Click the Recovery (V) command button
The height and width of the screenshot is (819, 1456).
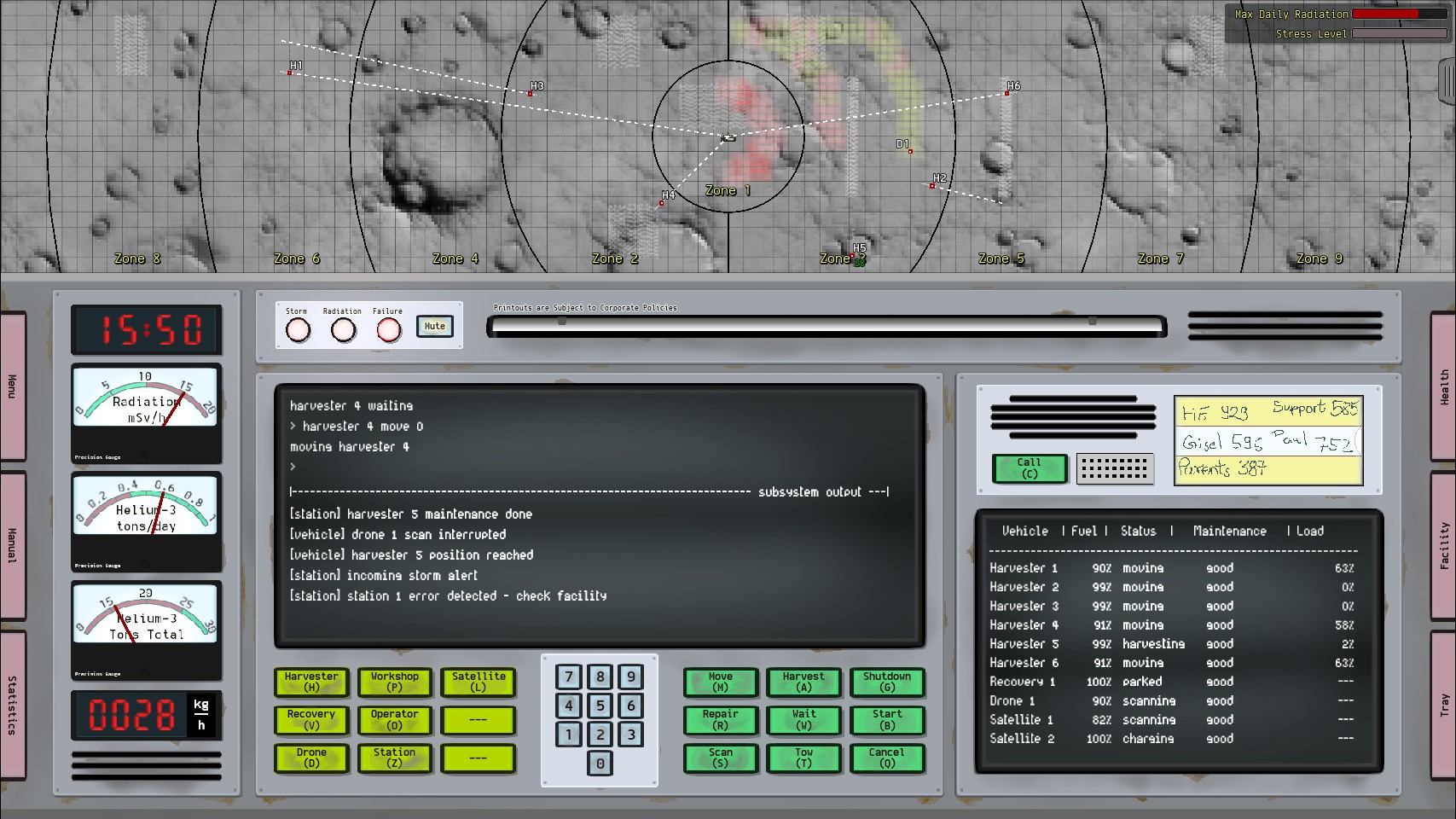pos(311,719)
